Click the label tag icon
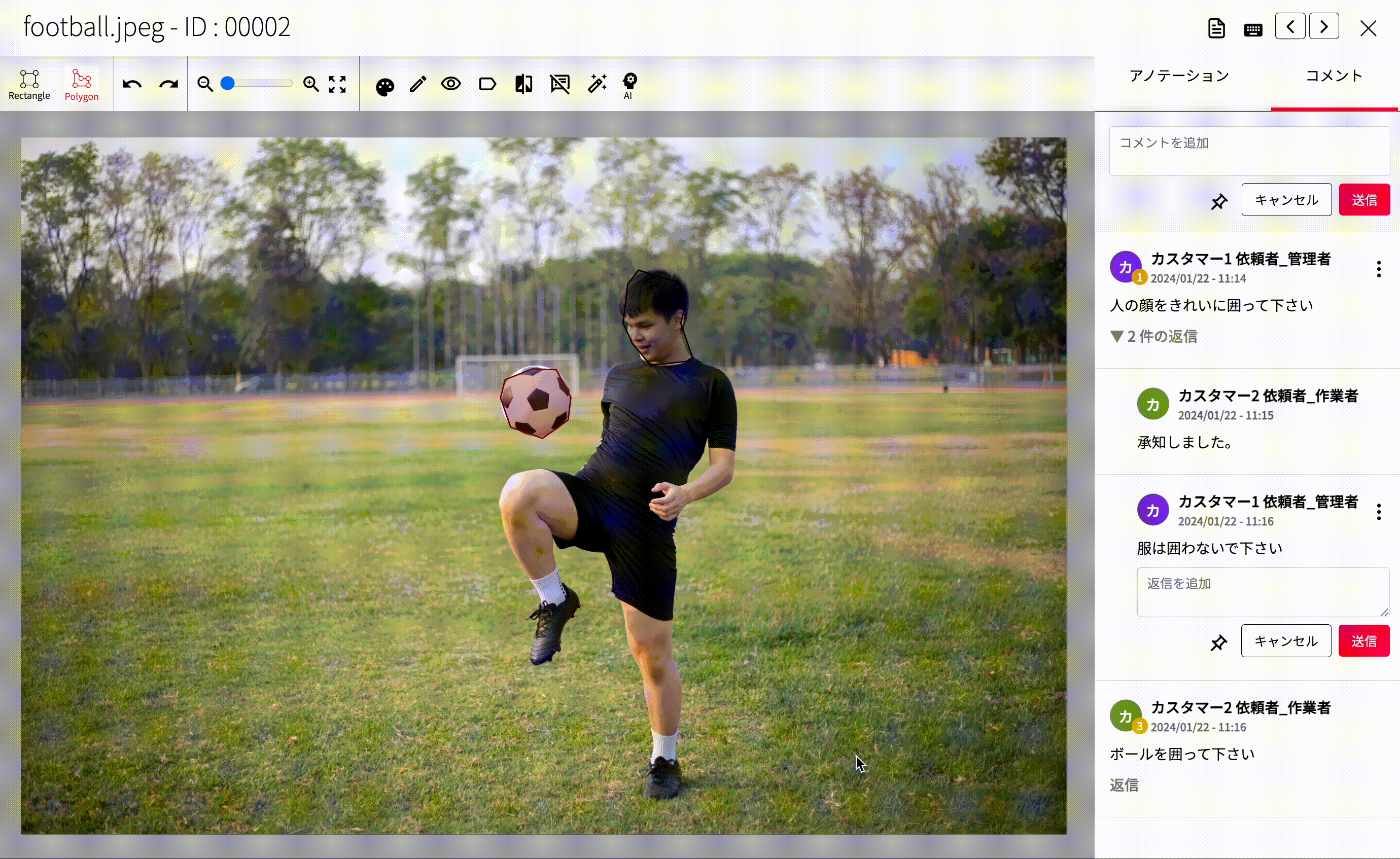The height and width of the screenshot is (859, 1400). [487, 85]
